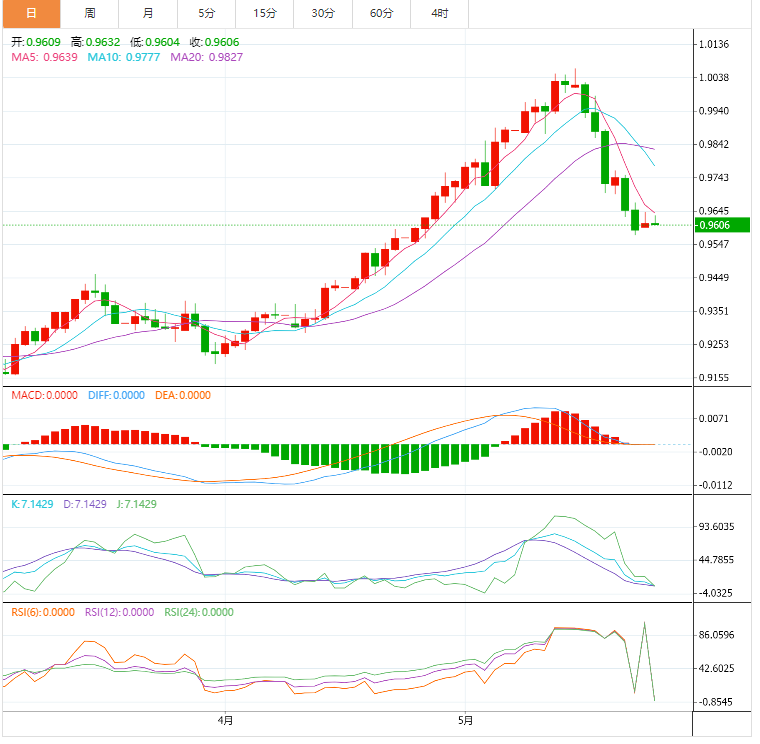The width and height of the screenshot is (760, 744).
Task: Click the -4.0325 KDJ axis label
Action: tap(715, 593)
